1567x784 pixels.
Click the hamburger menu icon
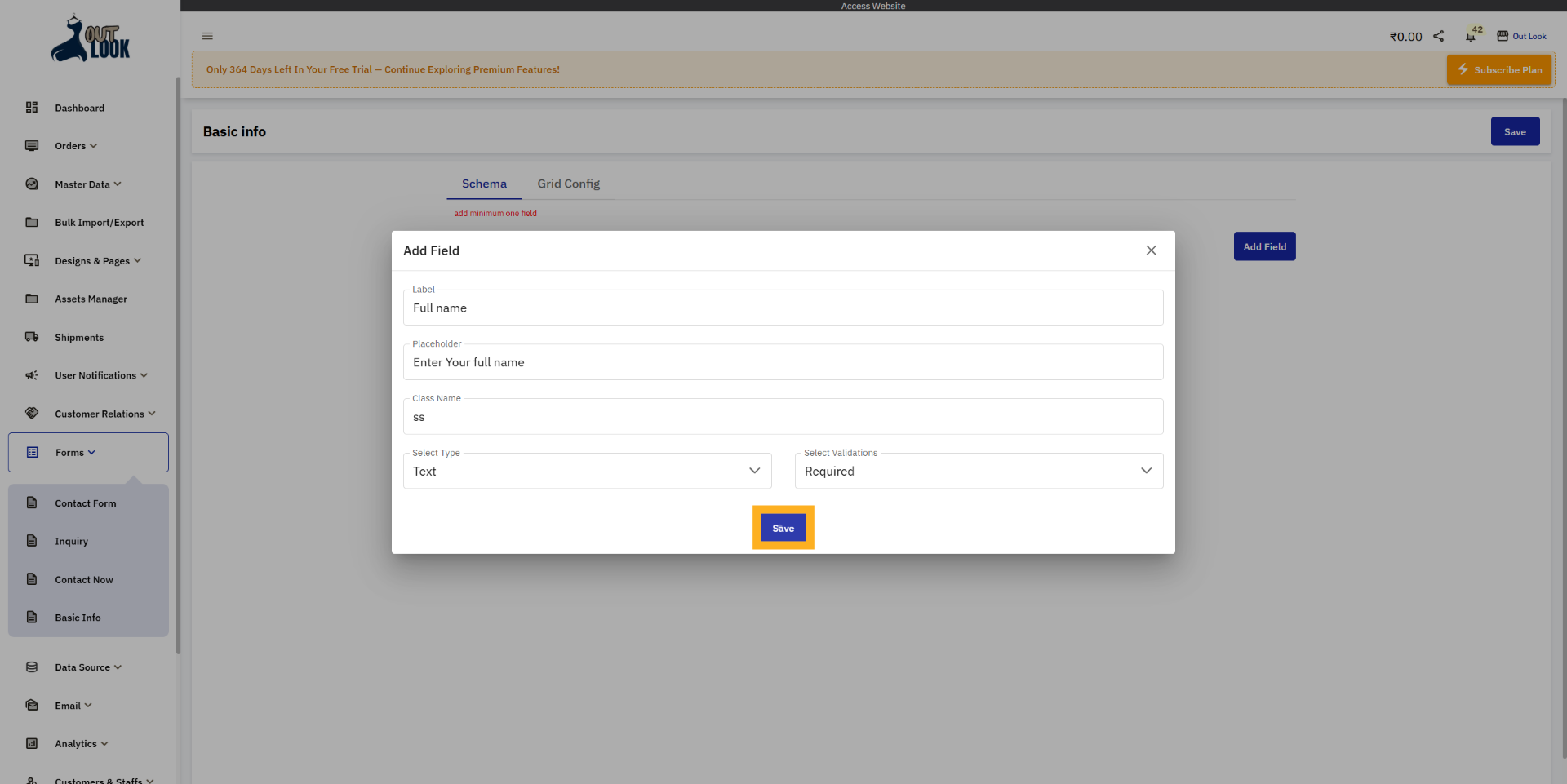pyautogui.click(x=207, y=36)
